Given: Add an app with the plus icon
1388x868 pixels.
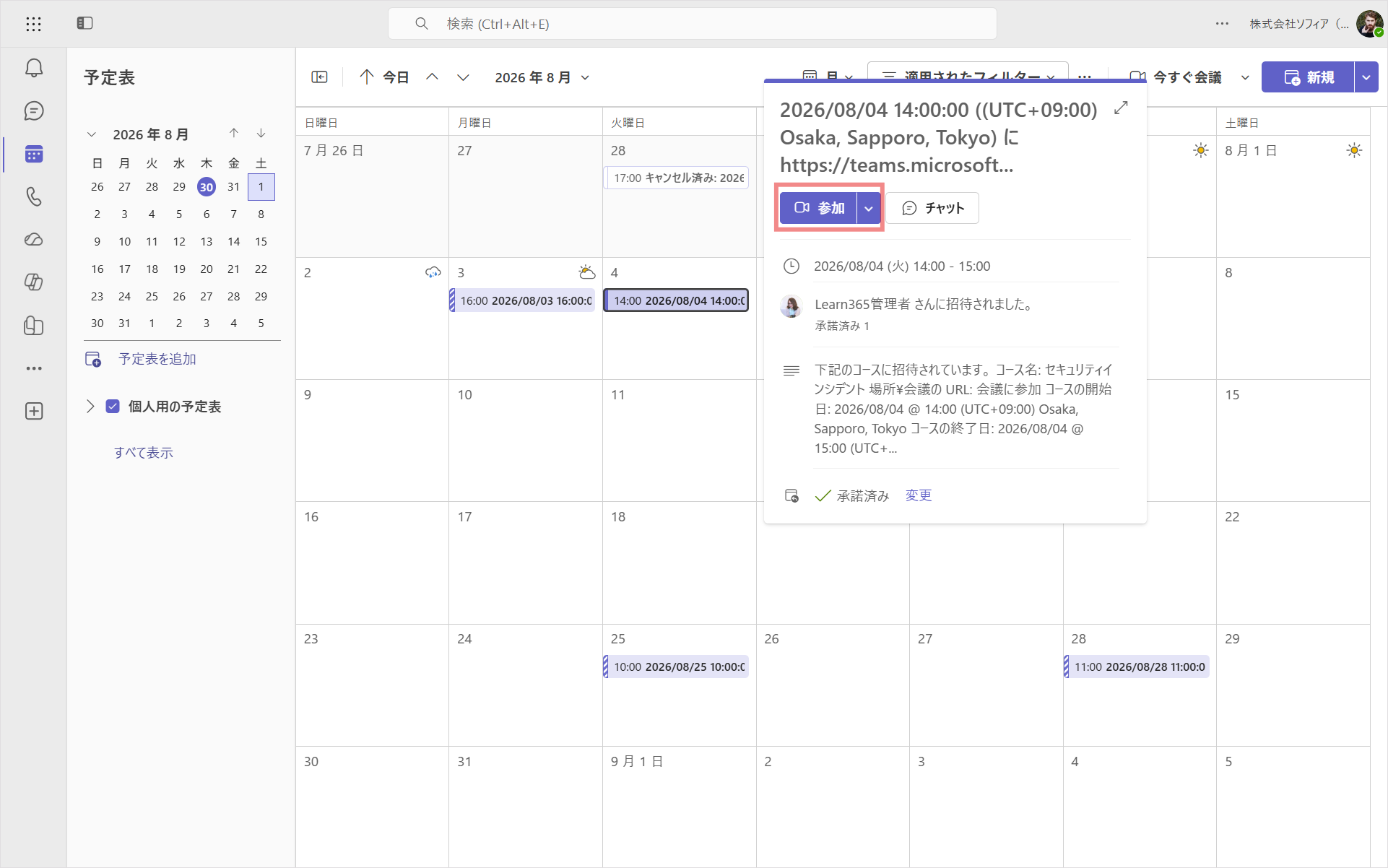Looking at the screenshot, I should pos(34,411).
